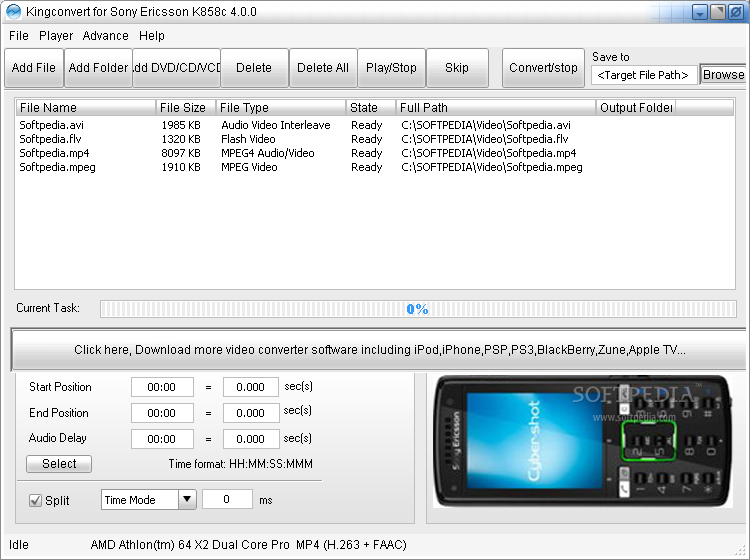Click the Delete button
This screenshot has height=560, width=750.
click(254, 68)
